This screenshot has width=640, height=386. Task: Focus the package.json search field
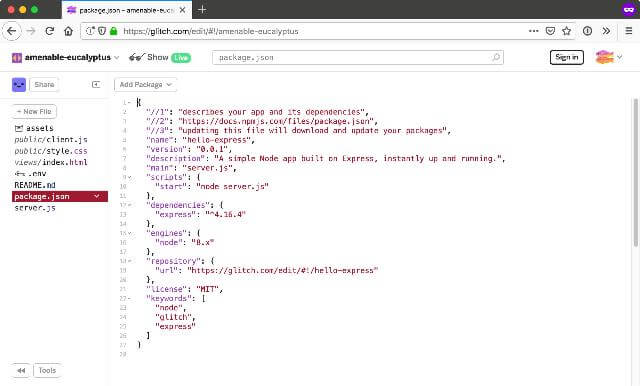(358, 58)
